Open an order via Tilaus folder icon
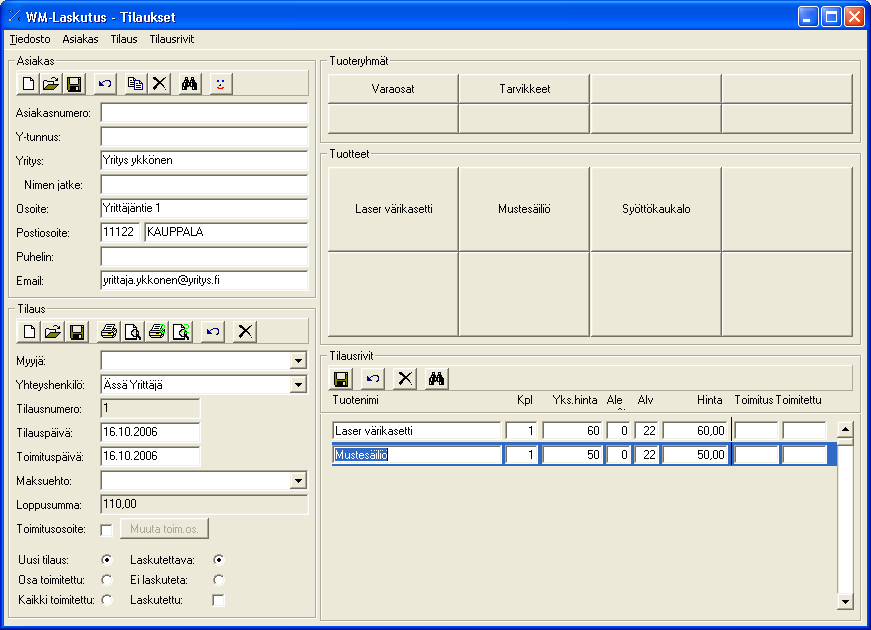Image resolution: width=871 pixels, height=630 pixels. (53, 332)
